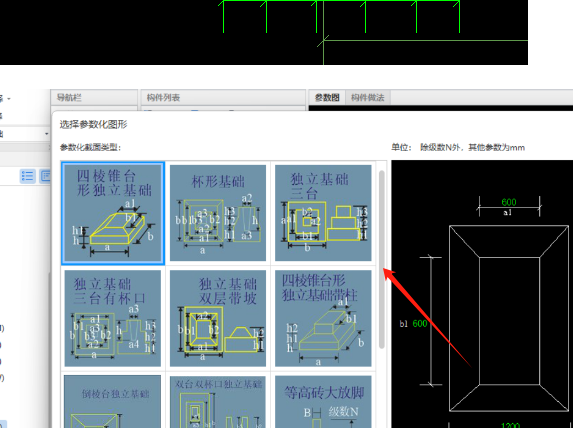Switch to the 参数图 tab
573x428 pixels.
pos(327,98)
